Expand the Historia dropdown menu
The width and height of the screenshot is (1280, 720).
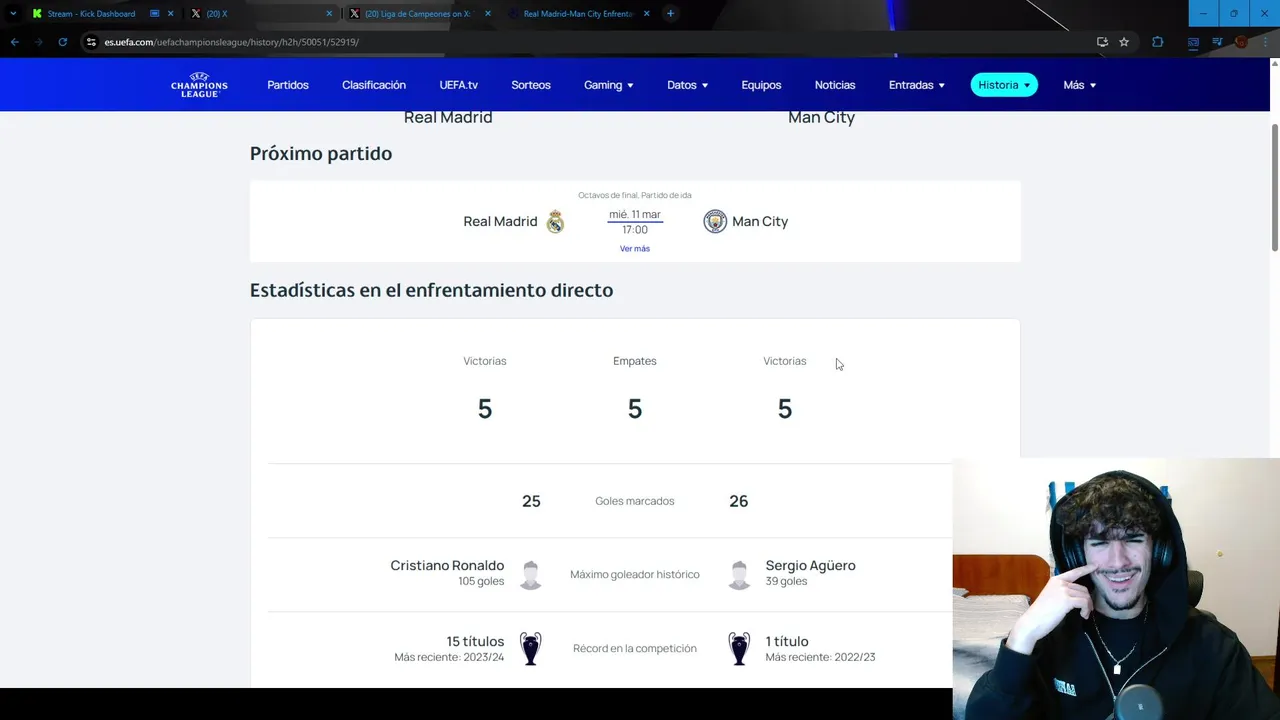[x=1004, y=85]
